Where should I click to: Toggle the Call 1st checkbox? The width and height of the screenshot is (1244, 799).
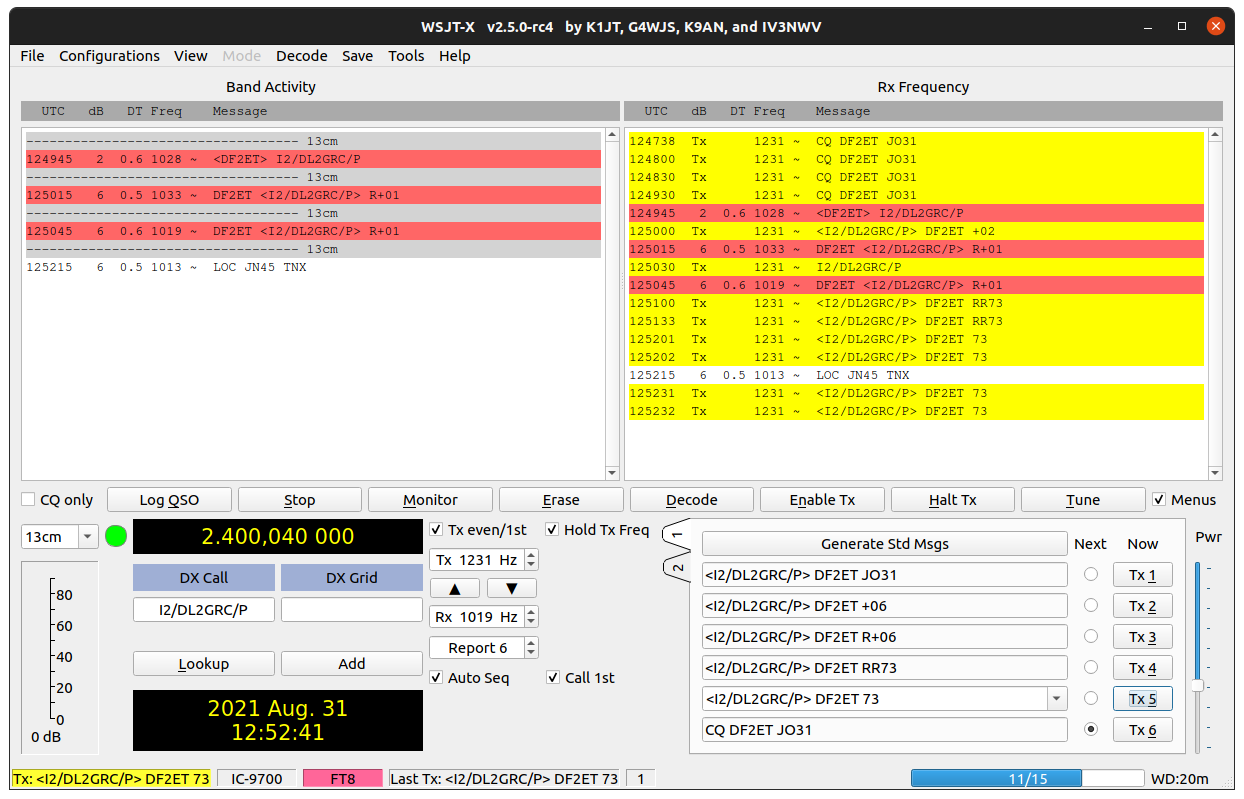click(553, 678)
